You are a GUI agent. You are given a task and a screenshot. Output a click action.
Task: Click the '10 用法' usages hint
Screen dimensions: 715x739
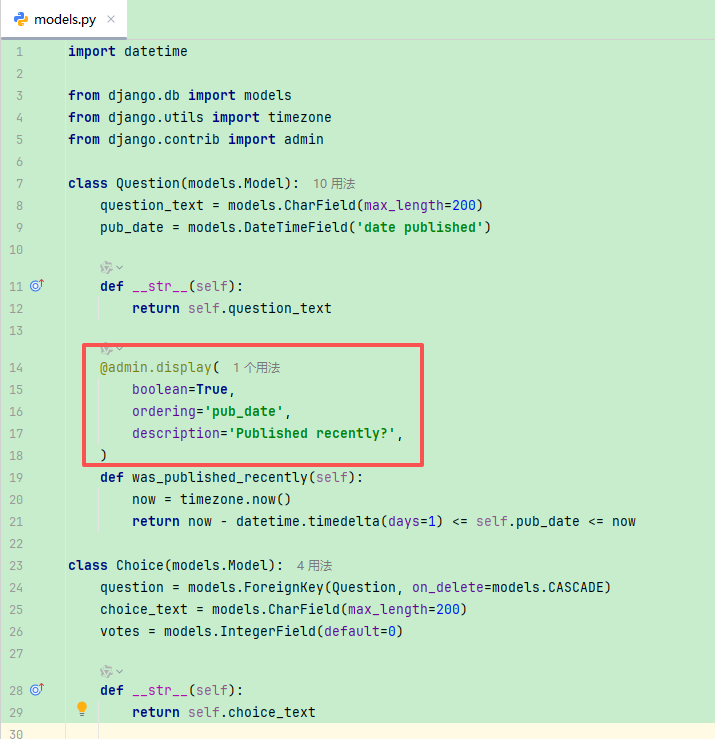point(334,184)
